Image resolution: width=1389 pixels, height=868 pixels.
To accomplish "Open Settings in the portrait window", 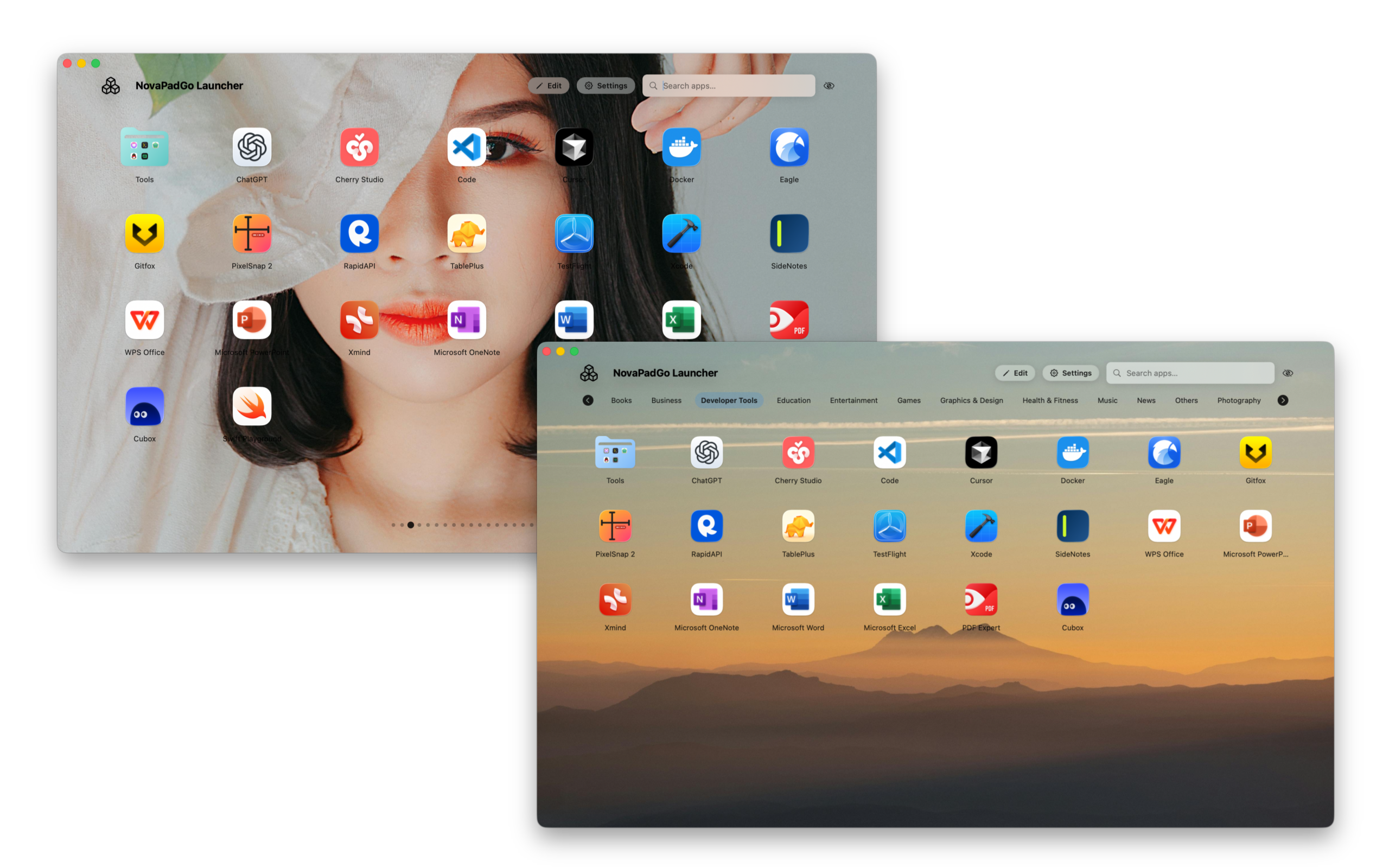I will (x=606, y=86).
